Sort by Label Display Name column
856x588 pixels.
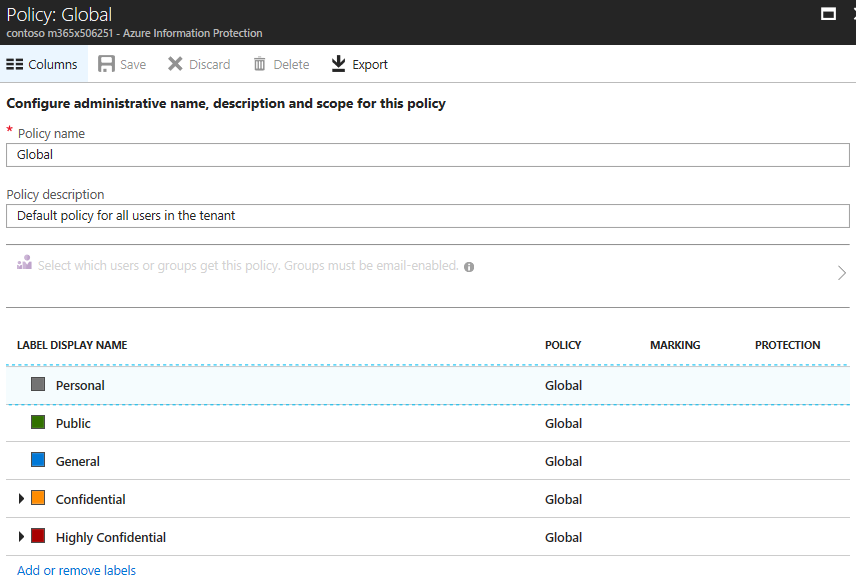click(72, 345)
